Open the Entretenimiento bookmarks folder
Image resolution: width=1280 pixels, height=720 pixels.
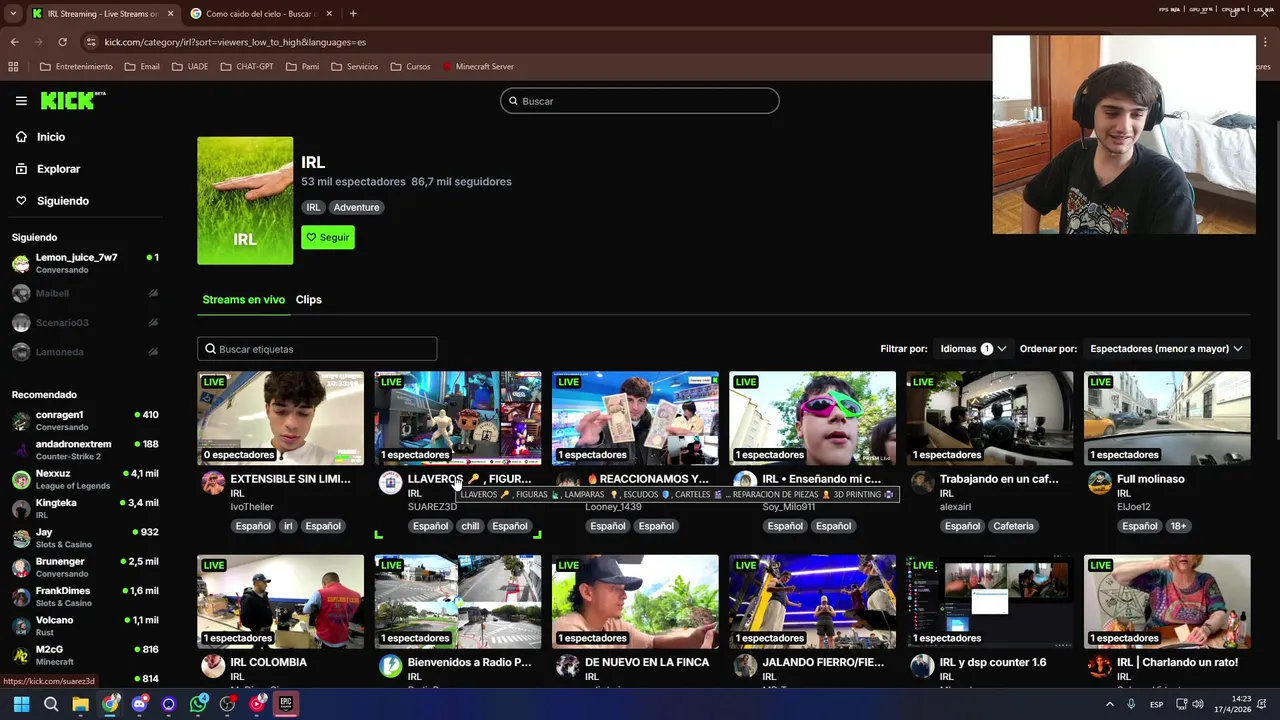(x=76, y=67)
